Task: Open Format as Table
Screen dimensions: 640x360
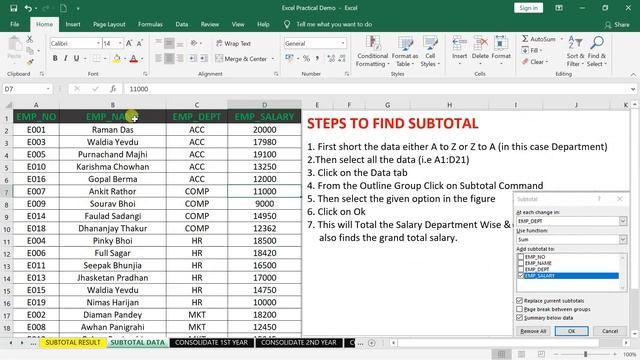Action: point(405,51)
